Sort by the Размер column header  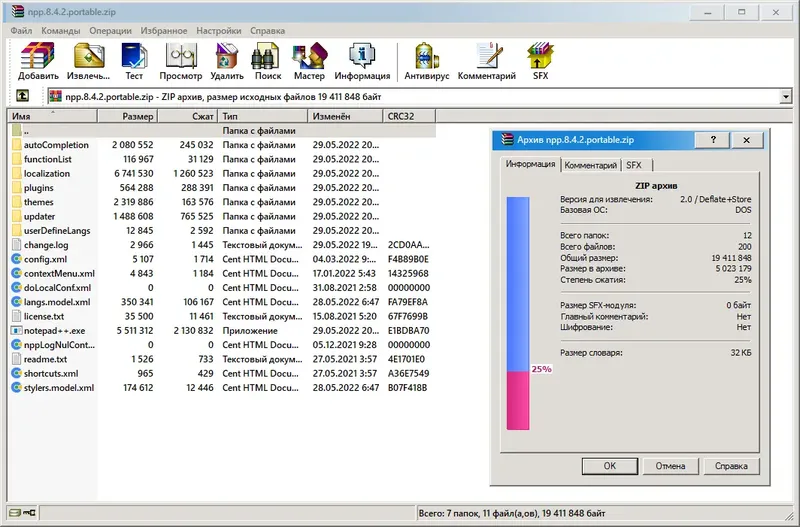128,116
